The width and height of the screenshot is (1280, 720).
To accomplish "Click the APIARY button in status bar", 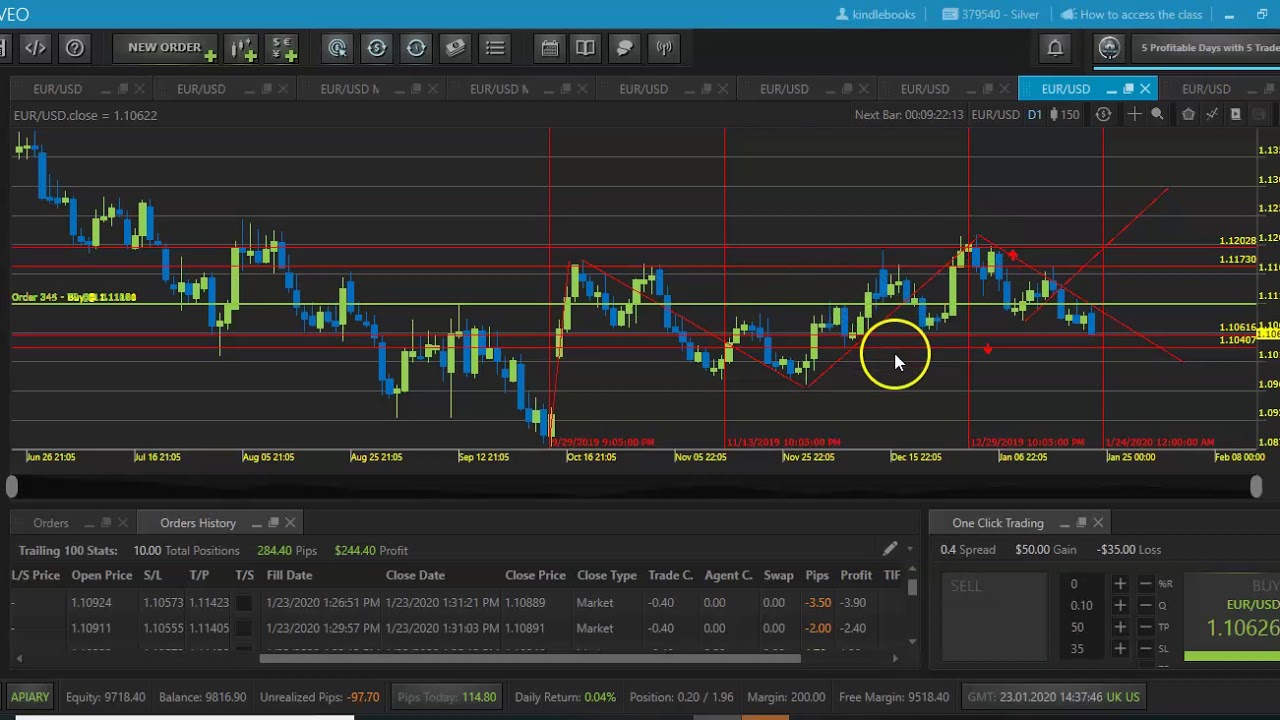I will tap(29, 697).
